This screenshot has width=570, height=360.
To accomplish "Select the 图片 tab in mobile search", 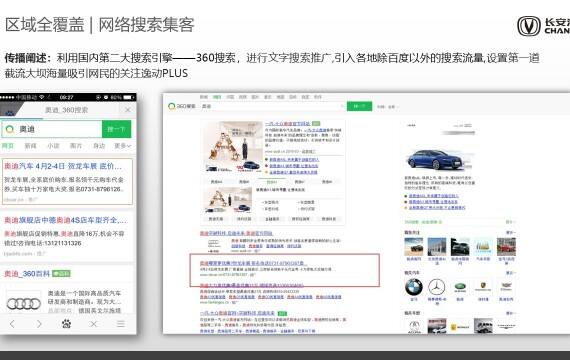I will coord(76,146).
